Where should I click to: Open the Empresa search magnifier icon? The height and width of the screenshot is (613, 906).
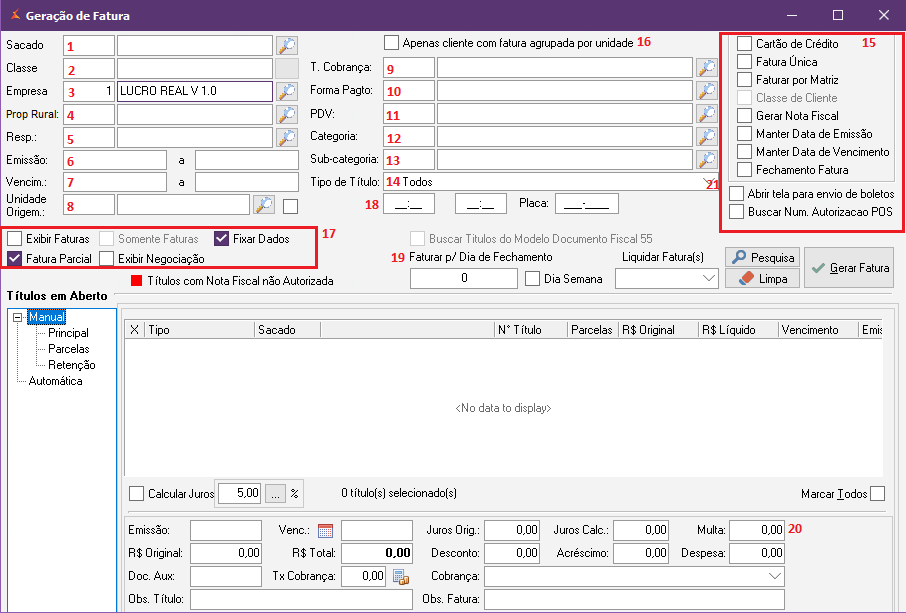[x=287, y=91]
